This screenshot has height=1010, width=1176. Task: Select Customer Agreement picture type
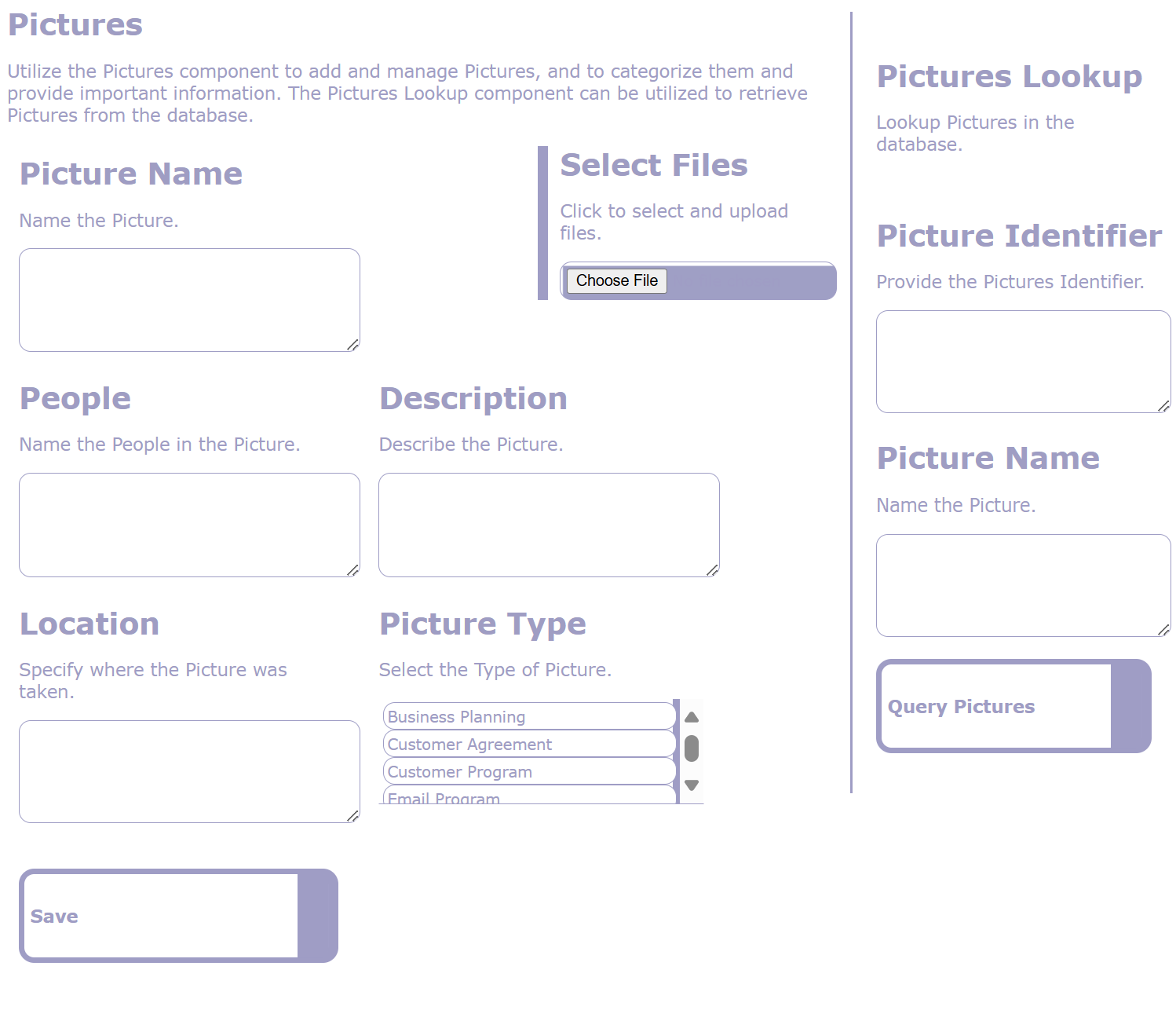(x=528, y=744)
